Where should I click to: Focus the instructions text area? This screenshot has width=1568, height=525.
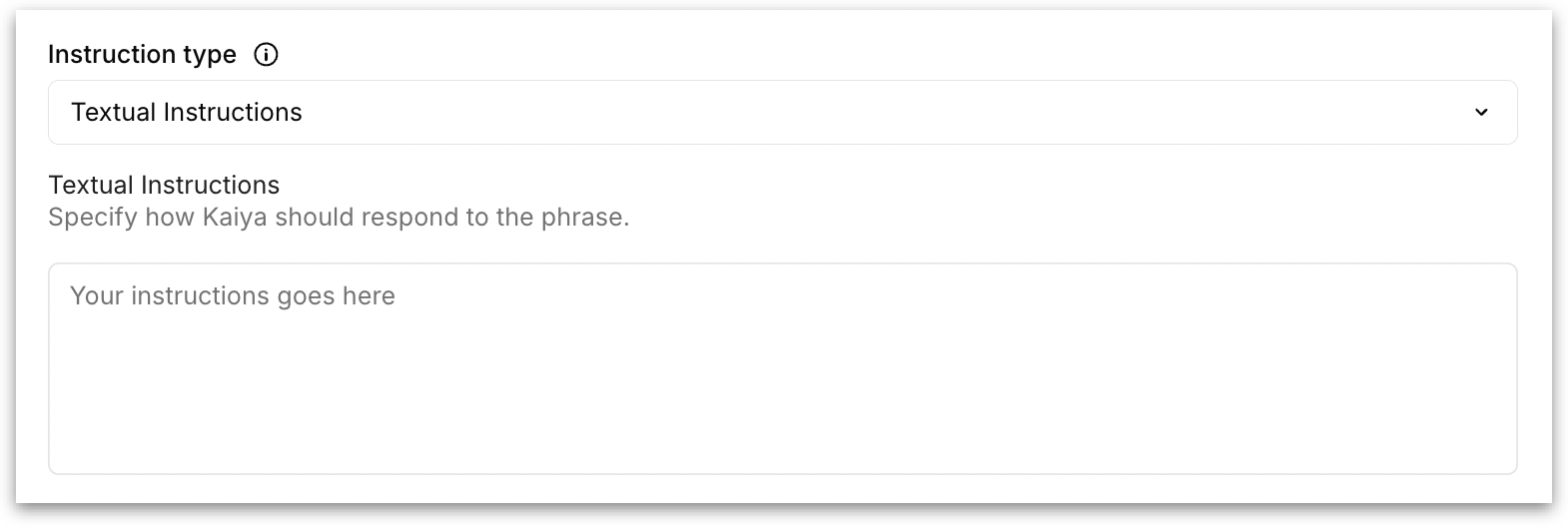pos(782,368)
